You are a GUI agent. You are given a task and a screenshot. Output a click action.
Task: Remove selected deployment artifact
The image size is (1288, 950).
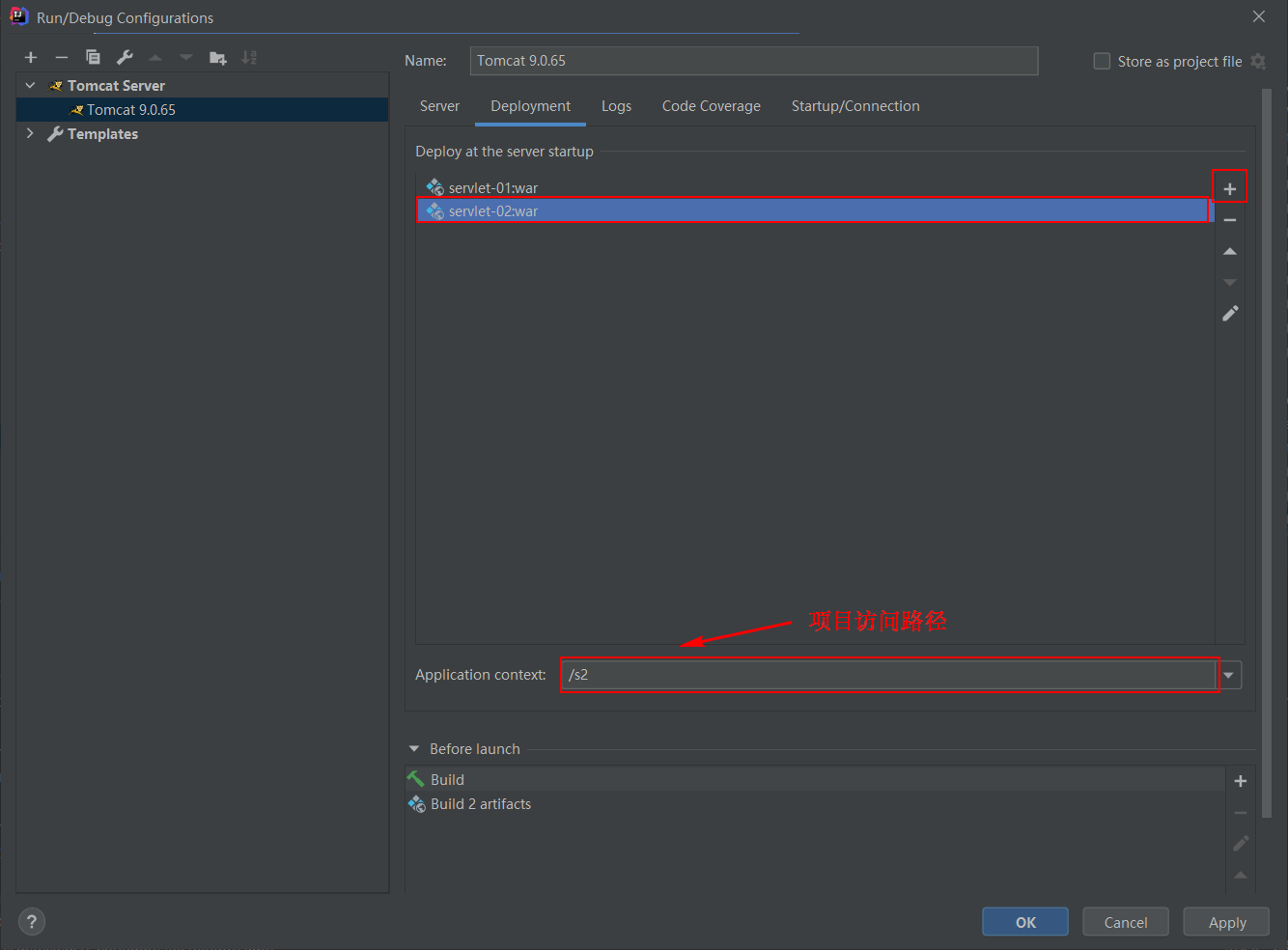(1230, 220)
